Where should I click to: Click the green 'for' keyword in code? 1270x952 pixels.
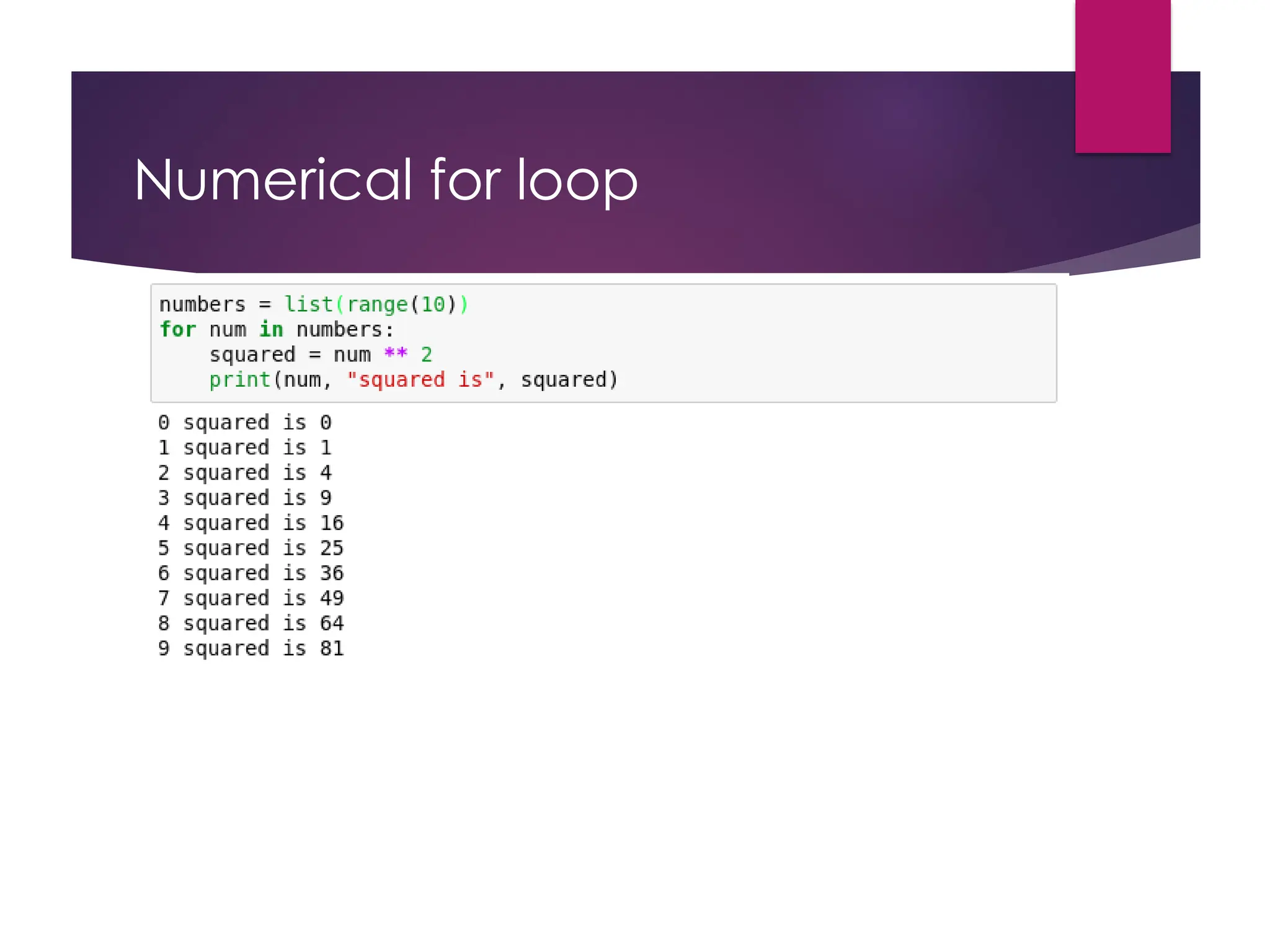(x=177, y=329)
